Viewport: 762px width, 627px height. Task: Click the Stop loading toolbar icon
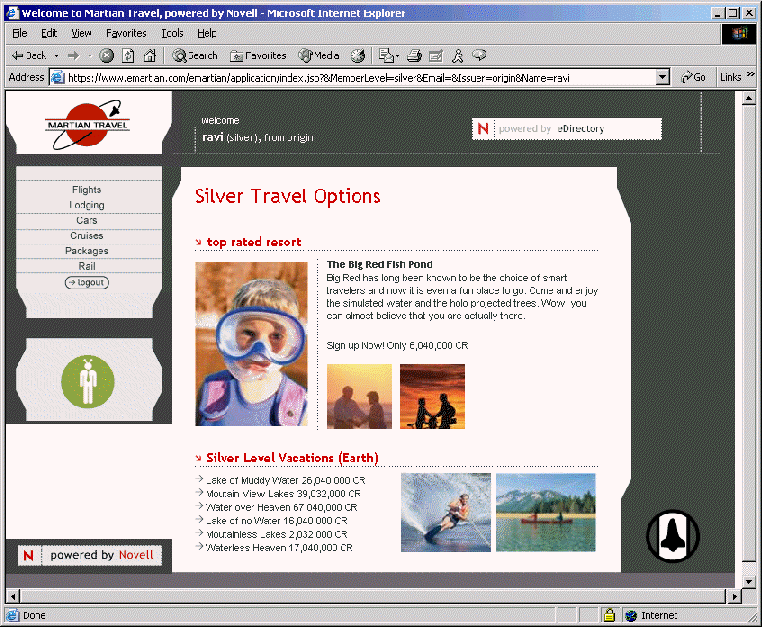[x=107, y=56]
